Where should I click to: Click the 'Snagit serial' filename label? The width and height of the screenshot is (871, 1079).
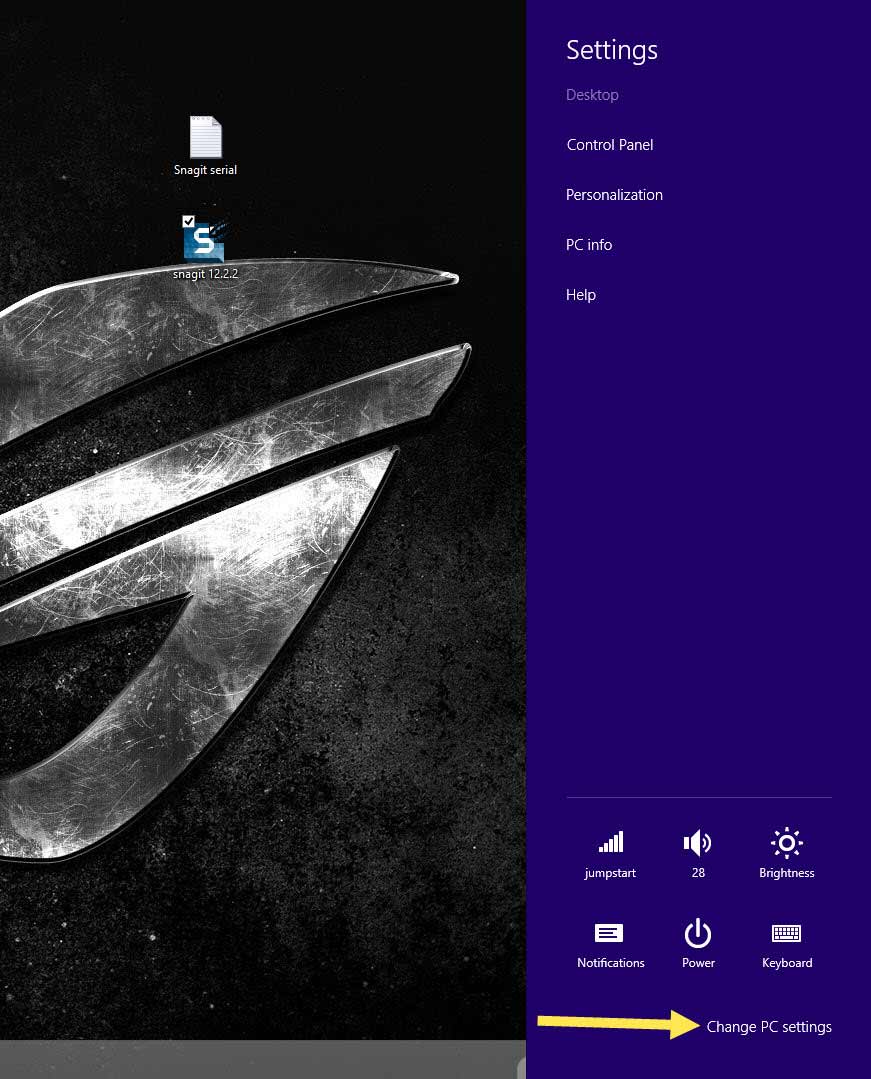click(205, 170)
